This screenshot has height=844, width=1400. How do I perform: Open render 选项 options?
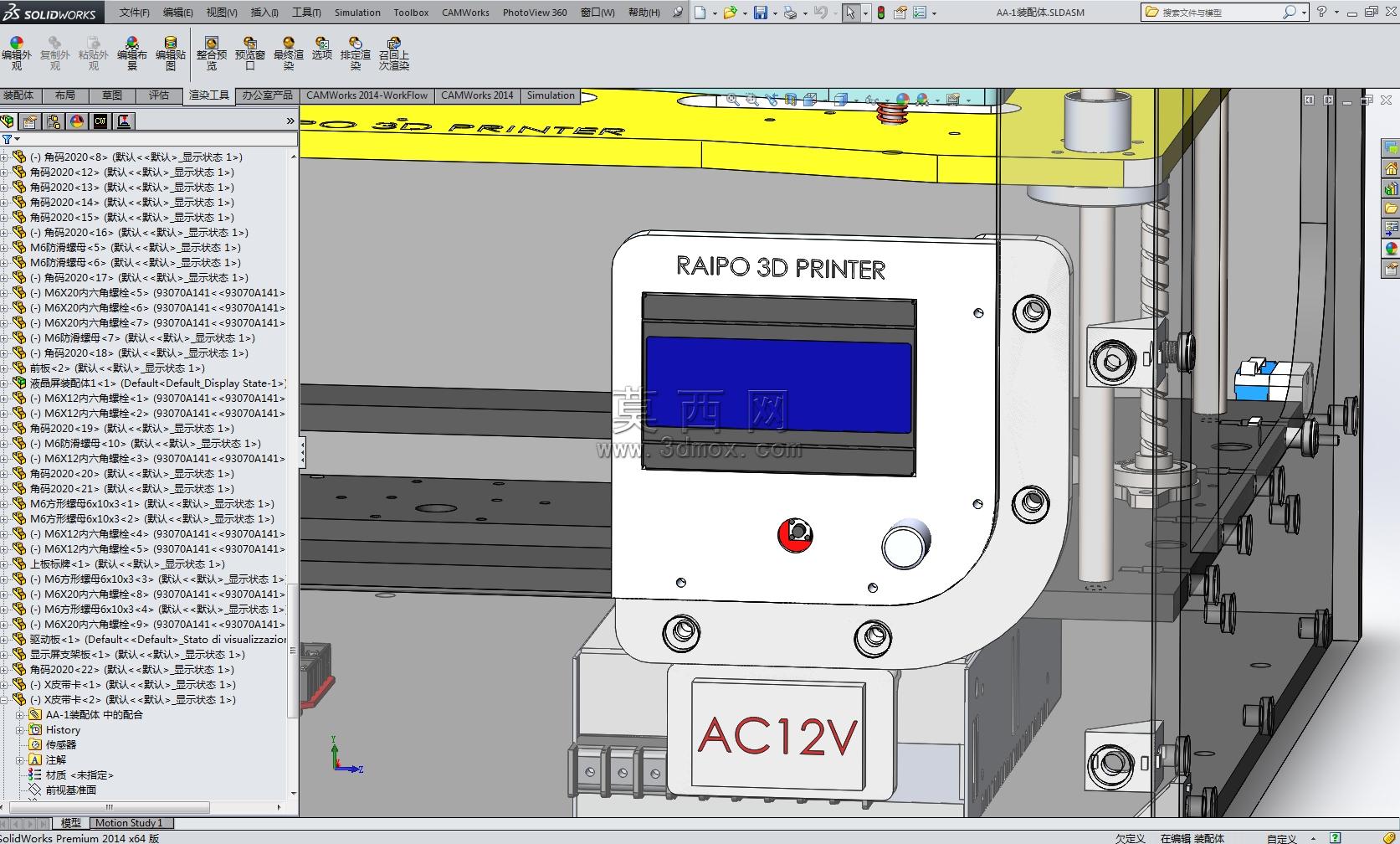tap(322, 49)
